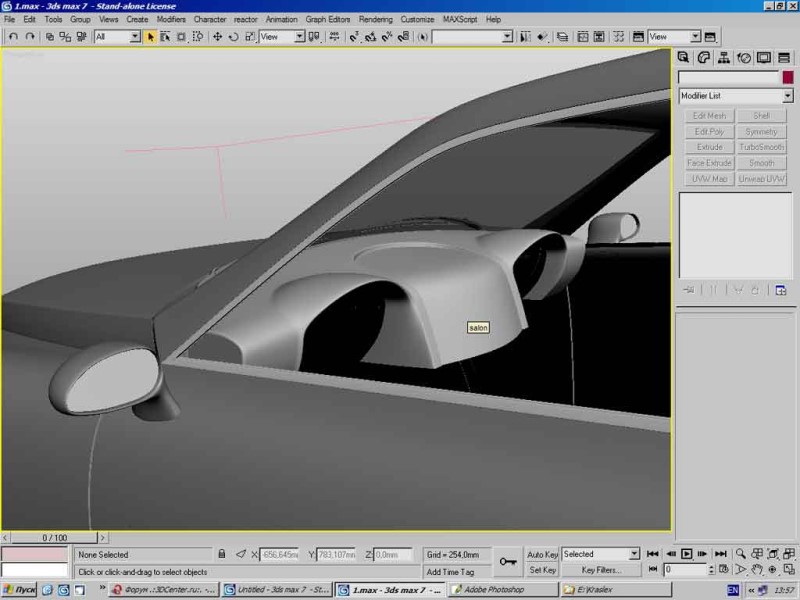Switch to Adobe Photoshop in the taskbar
This screenshot has height=600, width=800.
tap(503, 590)
